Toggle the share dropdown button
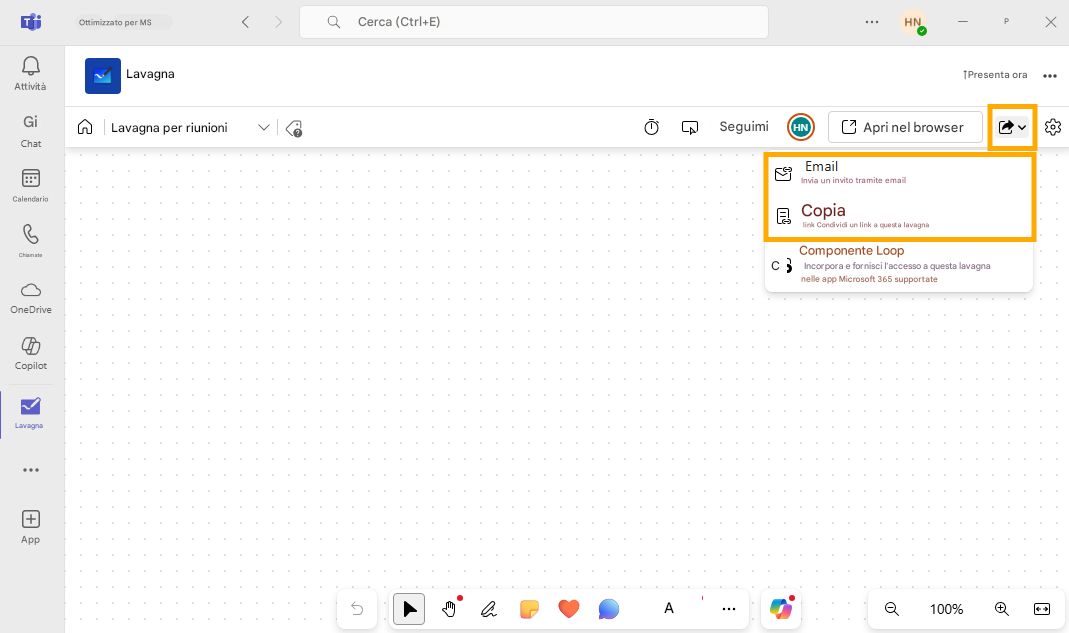1069x633 pixels. click(1012, 127)
